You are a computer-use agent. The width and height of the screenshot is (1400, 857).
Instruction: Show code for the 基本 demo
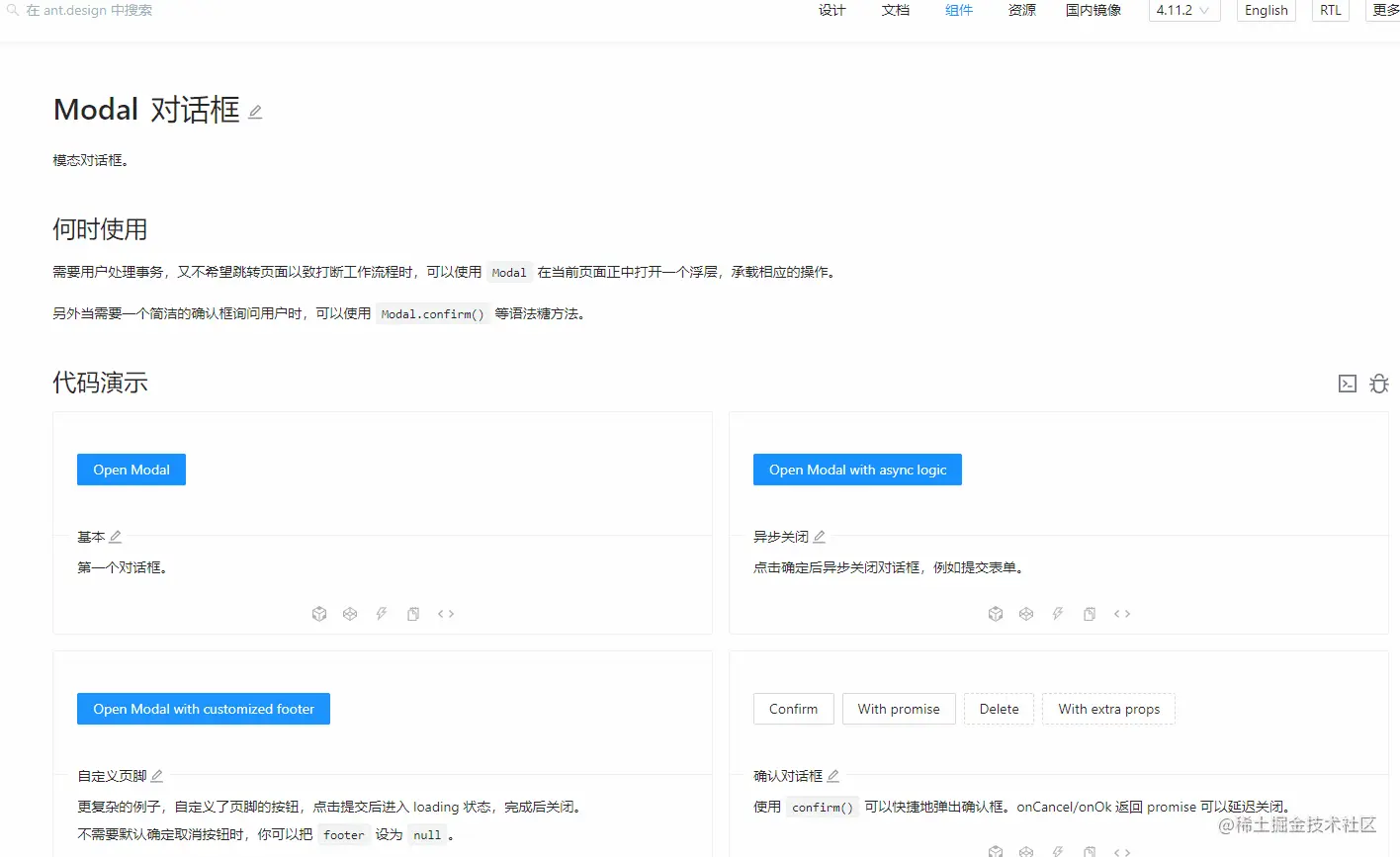pos(446,614)
